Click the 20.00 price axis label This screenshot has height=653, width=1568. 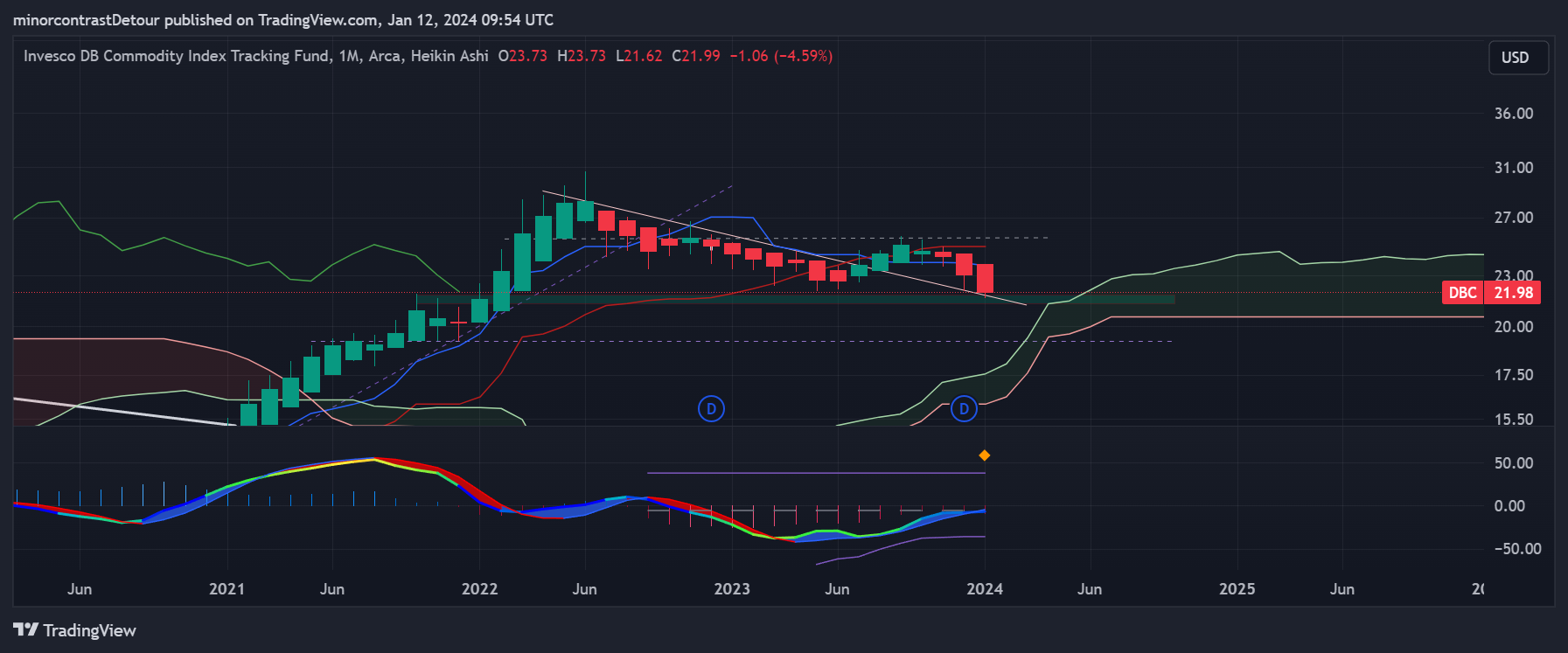click(x=1514, y=327)
